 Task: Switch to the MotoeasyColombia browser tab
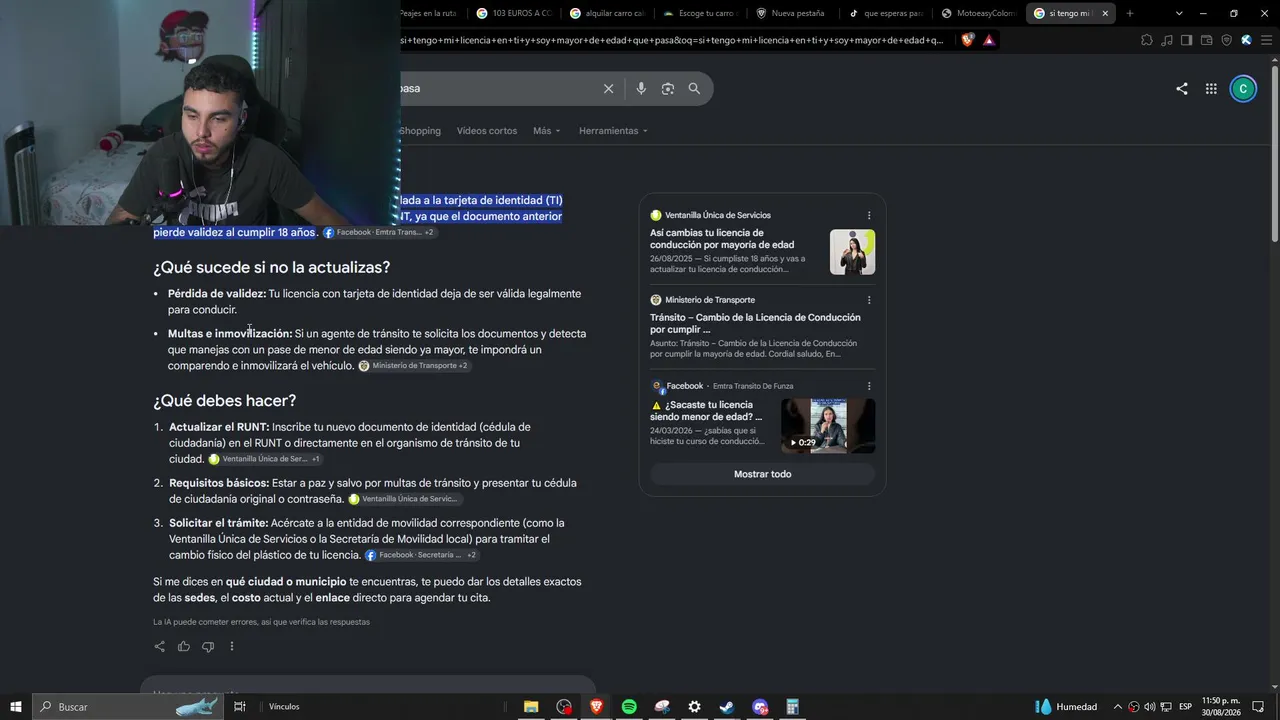point(978,13)
